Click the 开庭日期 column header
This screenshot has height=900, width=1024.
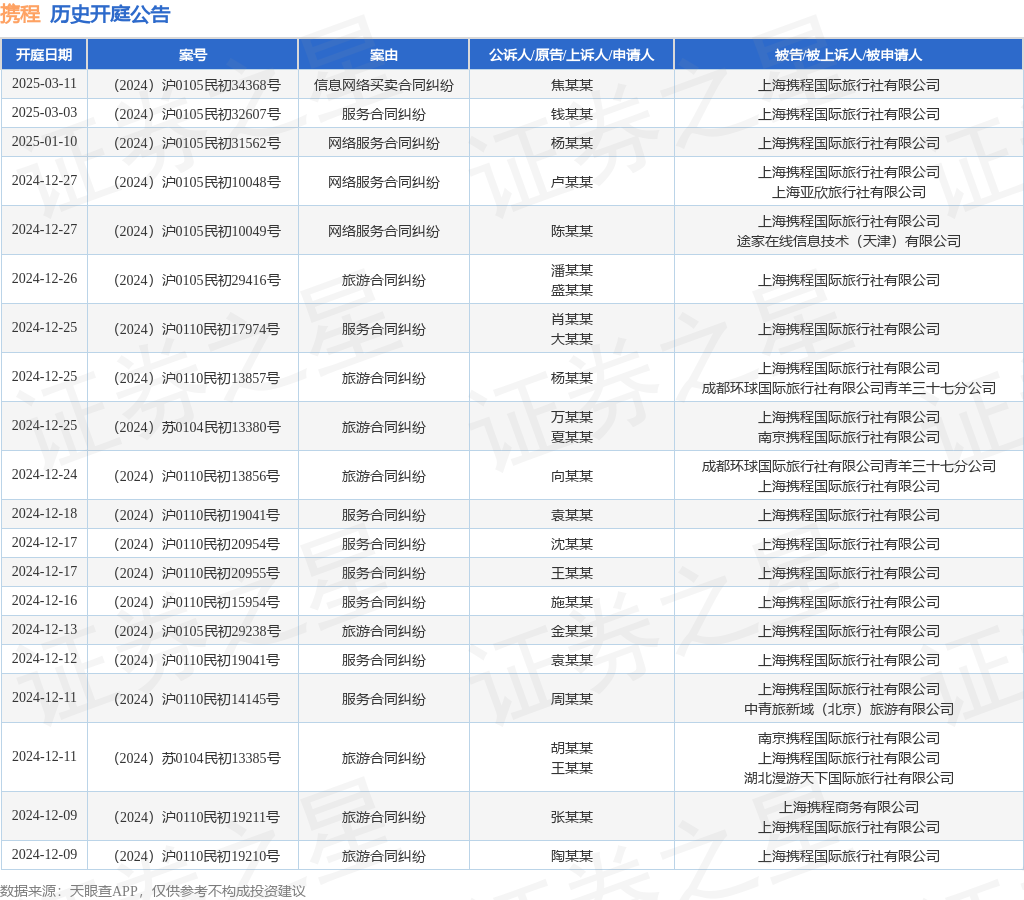pos(44,55)
